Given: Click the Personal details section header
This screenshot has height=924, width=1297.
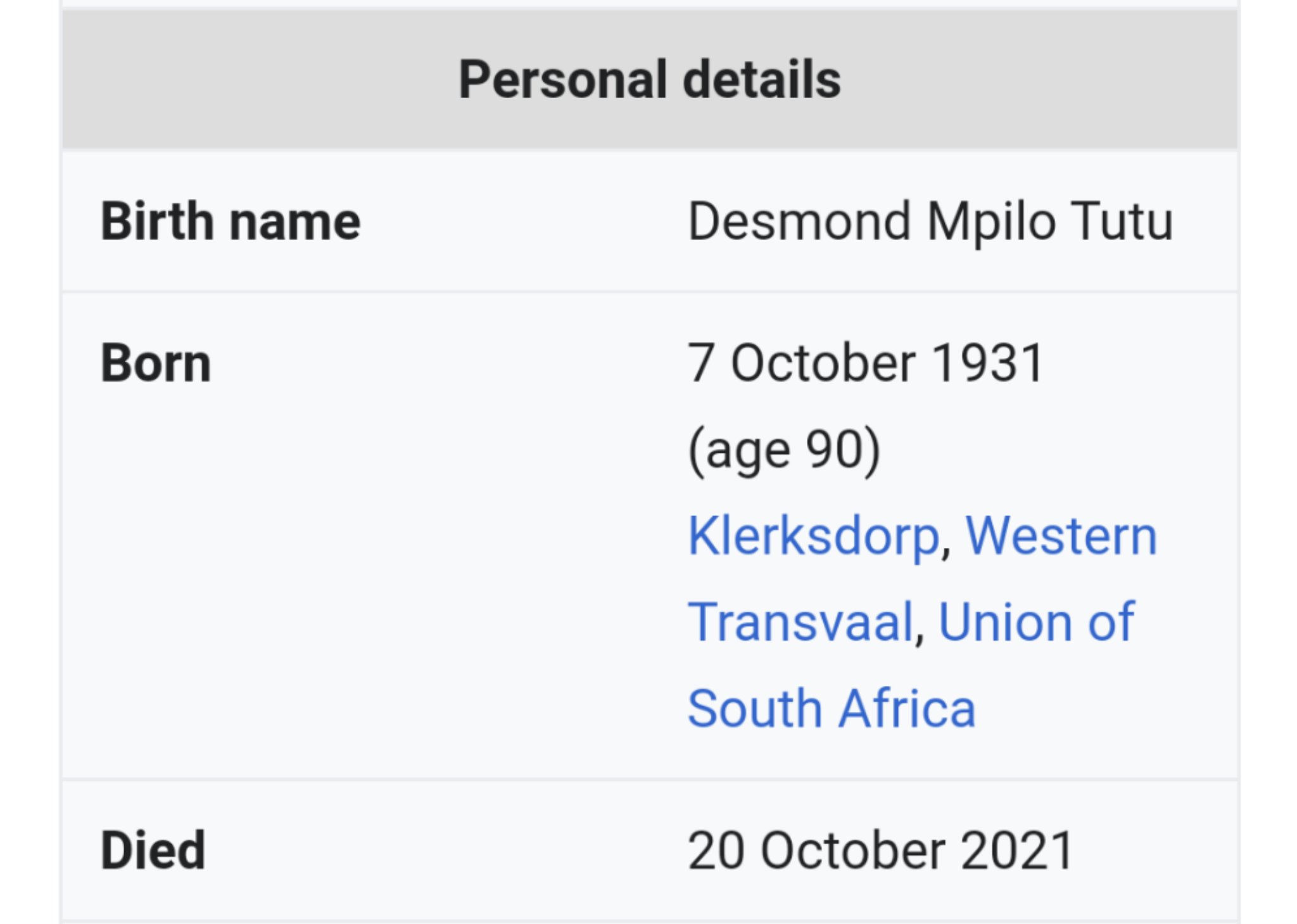Looking at the screenshot, I should [x=649, y=80].
